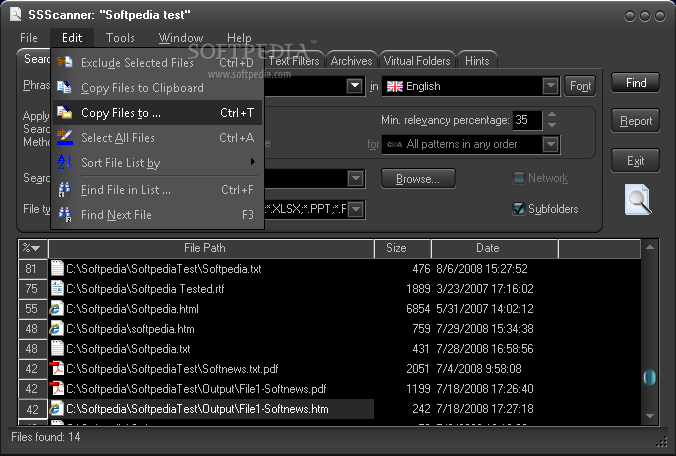Click Files found: 14 status text
Screen dimensions: 676x456
coord(46,437)
